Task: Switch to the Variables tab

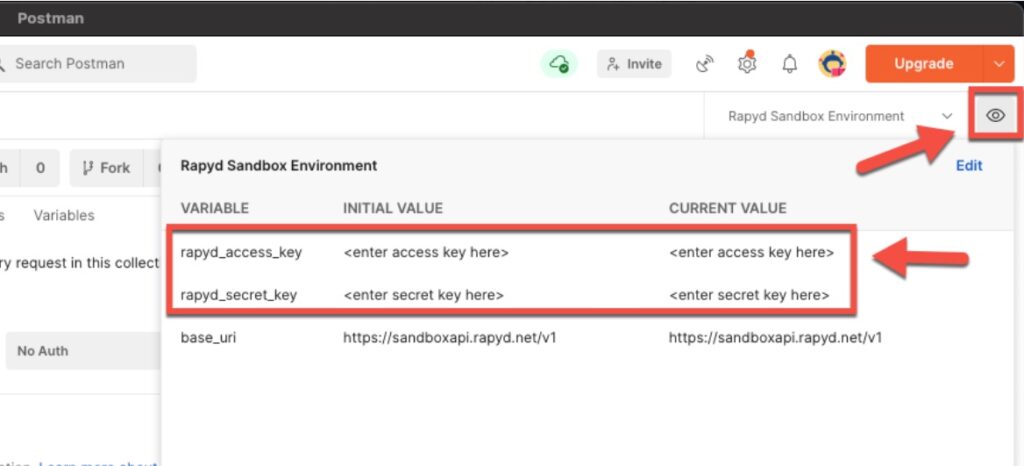Action: 64,215
